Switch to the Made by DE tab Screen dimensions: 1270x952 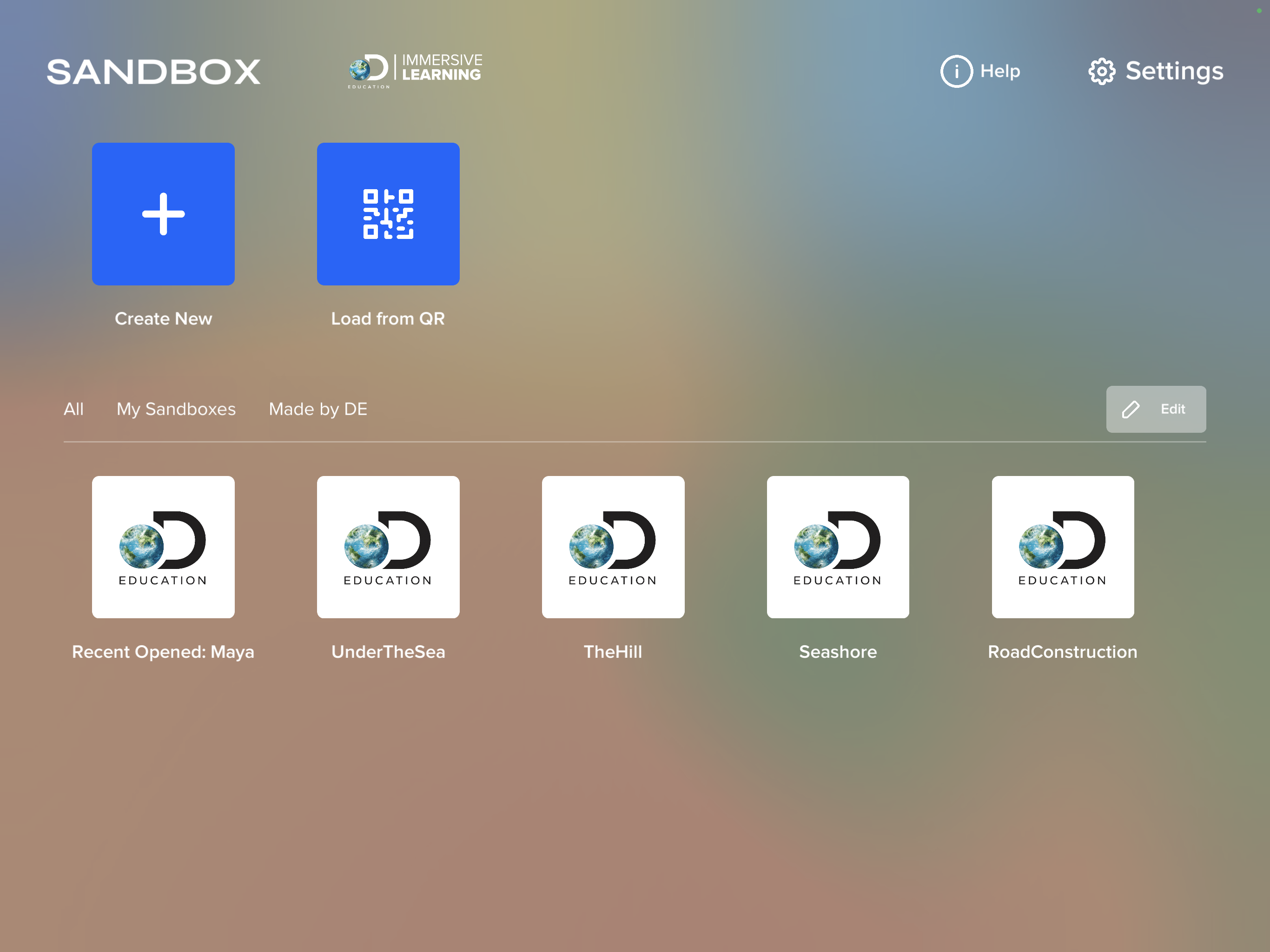[x=318, y=409]
